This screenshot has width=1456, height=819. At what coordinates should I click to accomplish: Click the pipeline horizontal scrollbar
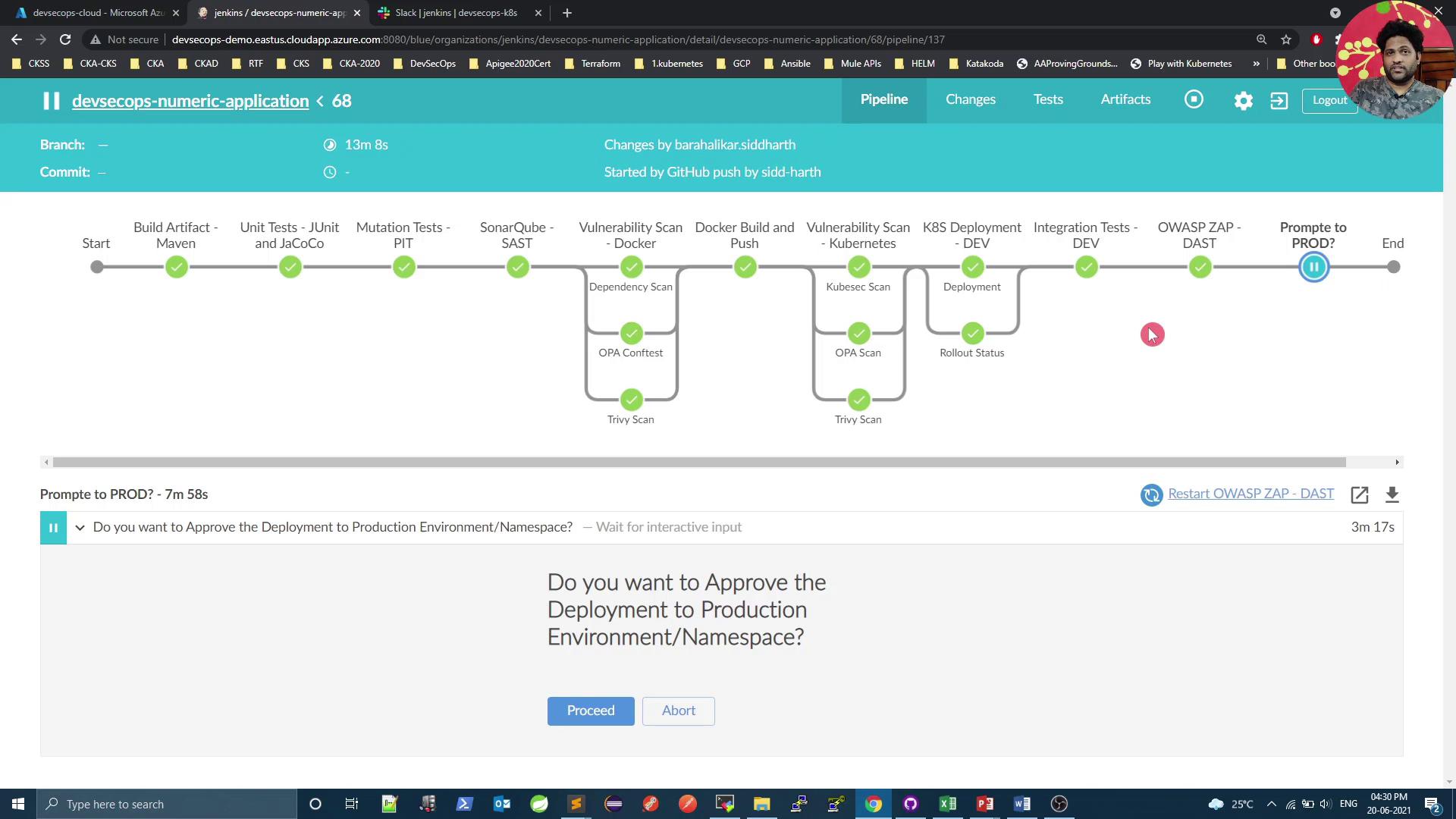[698, 462]
